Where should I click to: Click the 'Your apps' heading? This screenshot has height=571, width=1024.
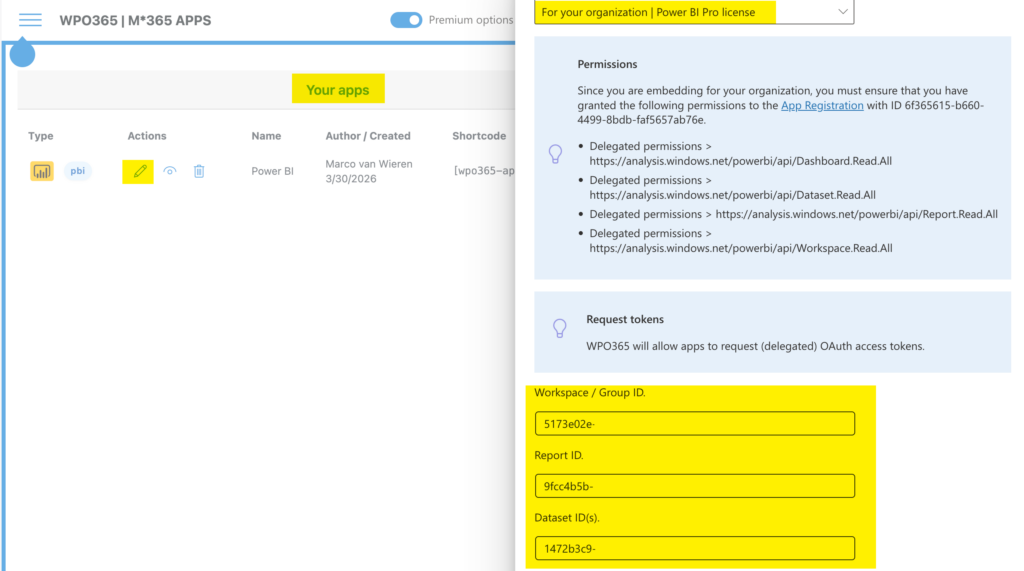coord(338,90)
